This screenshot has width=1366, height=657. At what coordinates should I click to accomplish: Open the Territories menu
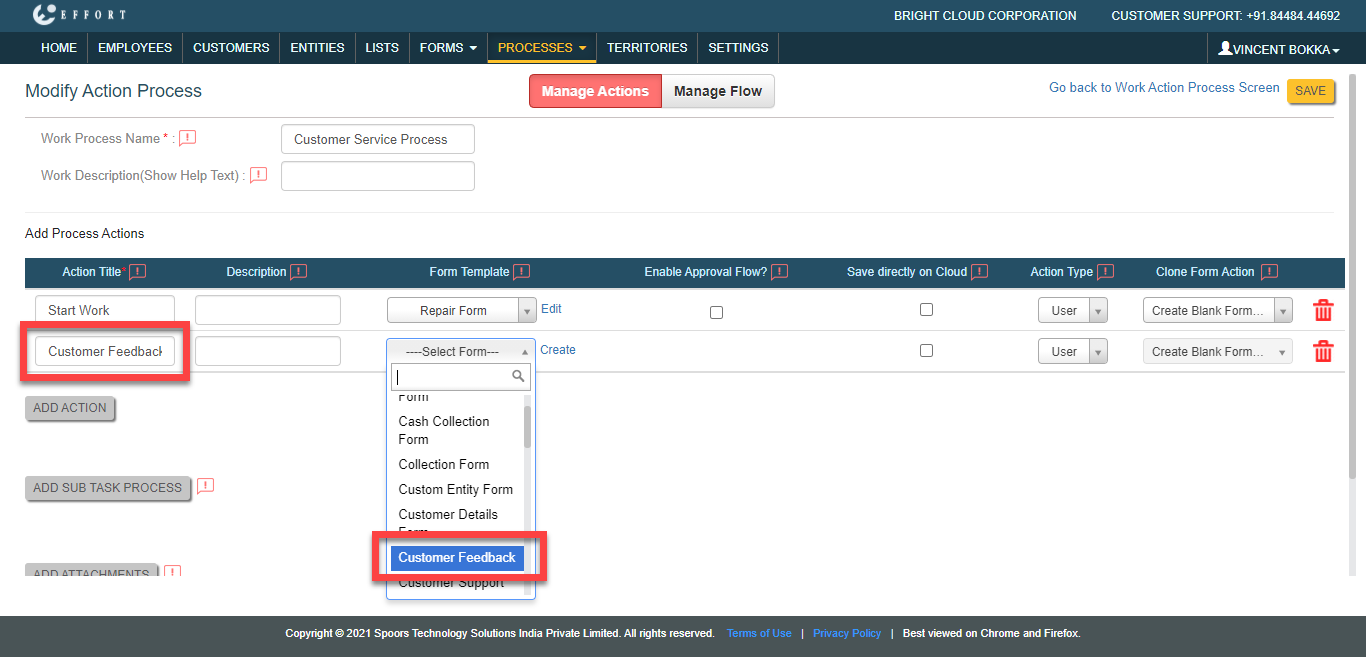[x=647, y=48]
